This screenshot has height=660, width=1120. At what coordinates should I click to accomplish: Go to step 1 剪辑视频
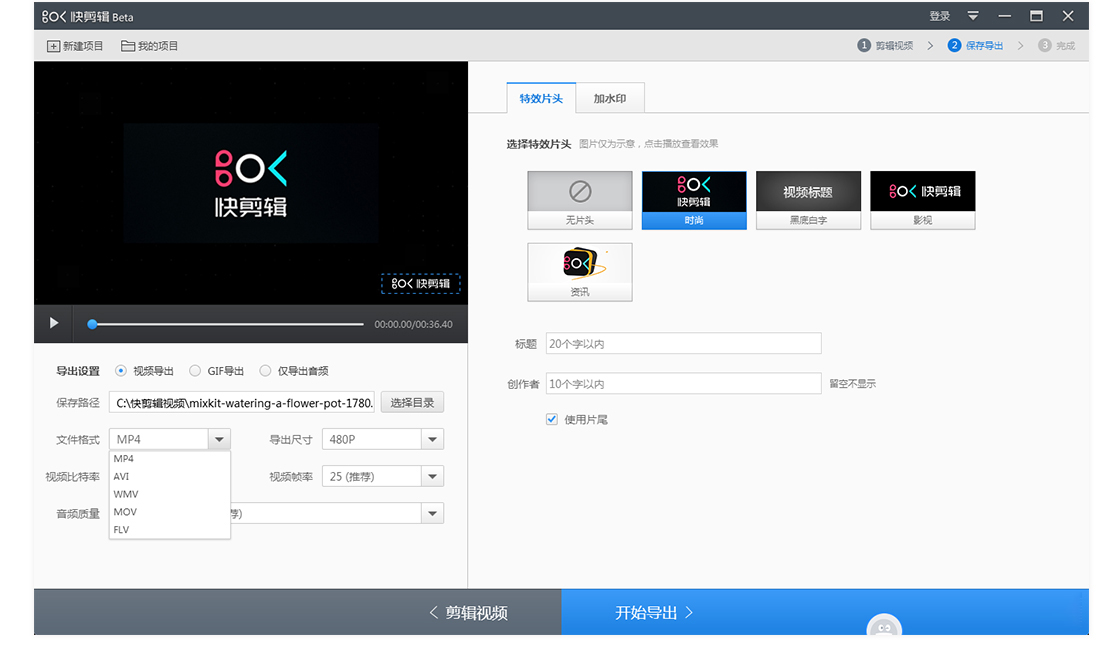tap(885, 46)
